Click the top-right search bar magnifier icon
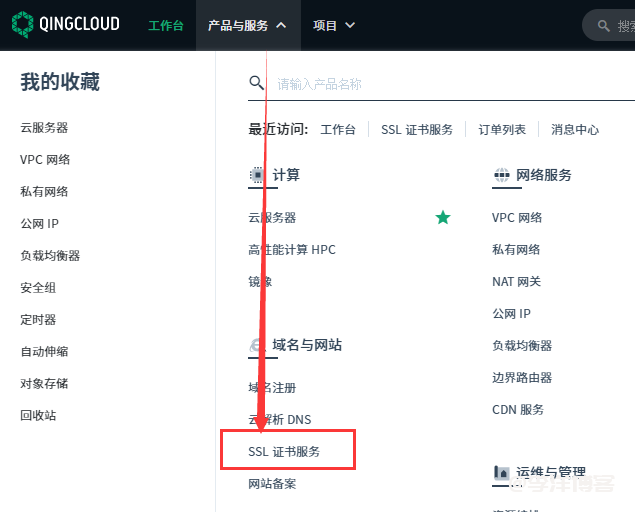The width and height of the screenshot is (635, 512). tap(603, 26)
